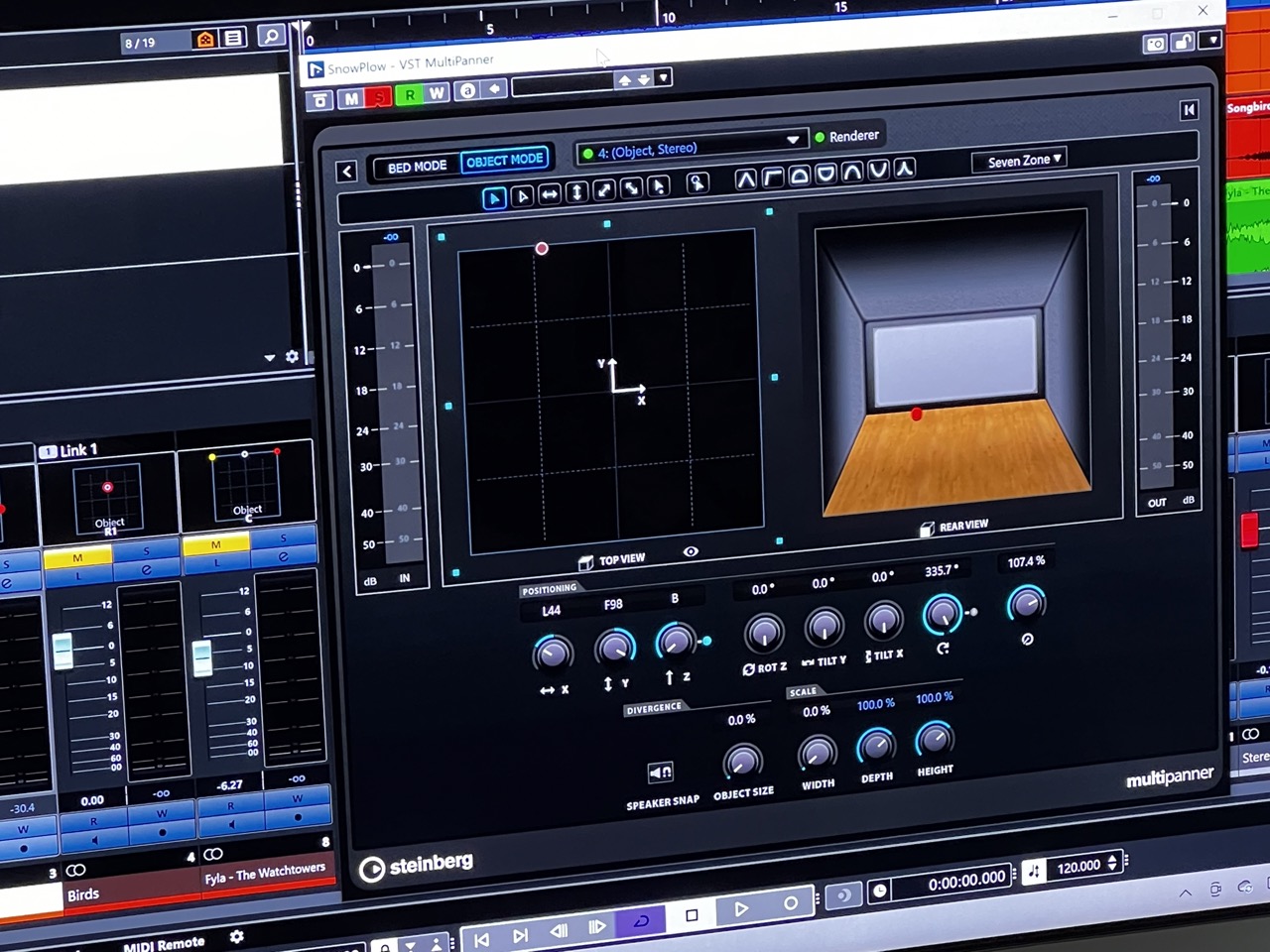Image resolution: width=1270 pixels, height=952 pixels.
Task: Click the Depth scale knob
Action: pyautogui.click(x=875, y=744)
